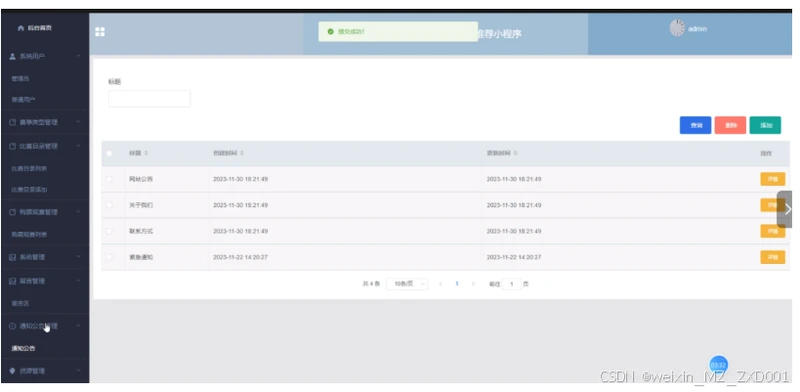Open 管理员 submenu item
Viewport: 800px width, 392px height.
[20, 79]
